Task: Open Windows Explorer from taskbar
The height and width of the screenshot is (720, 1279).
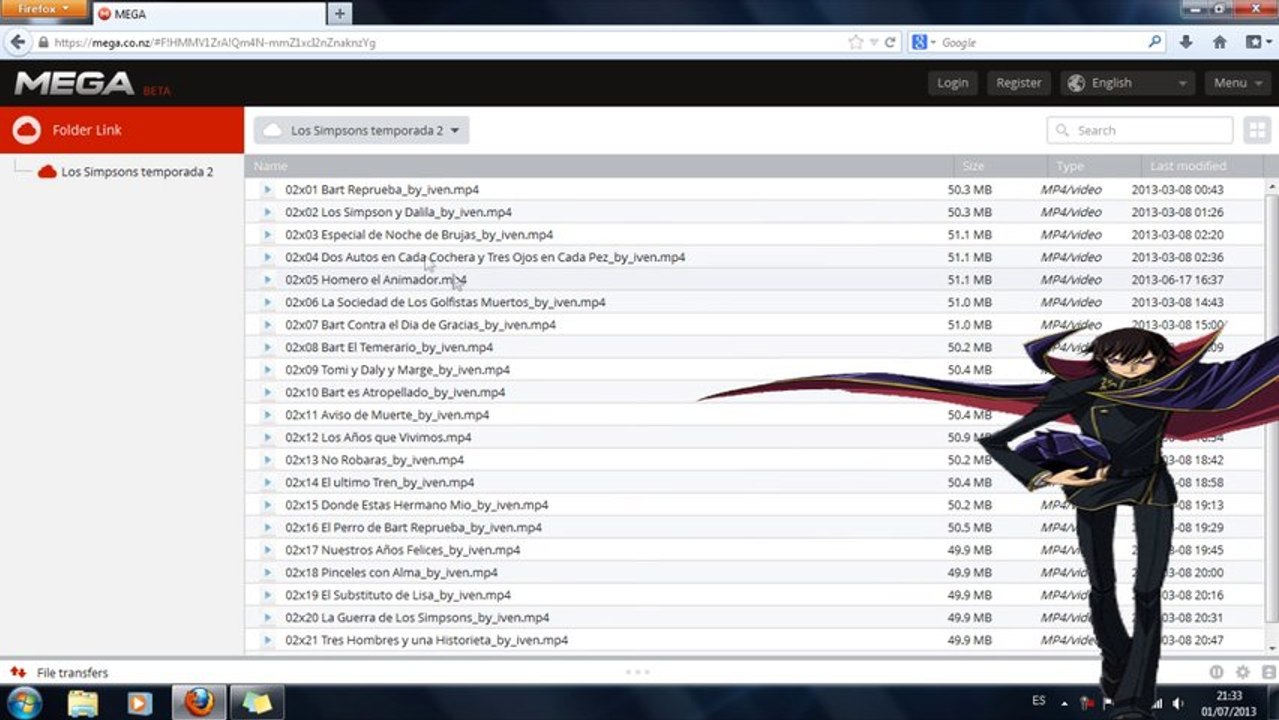Action: pyautogui.click(x=83, y=702)
